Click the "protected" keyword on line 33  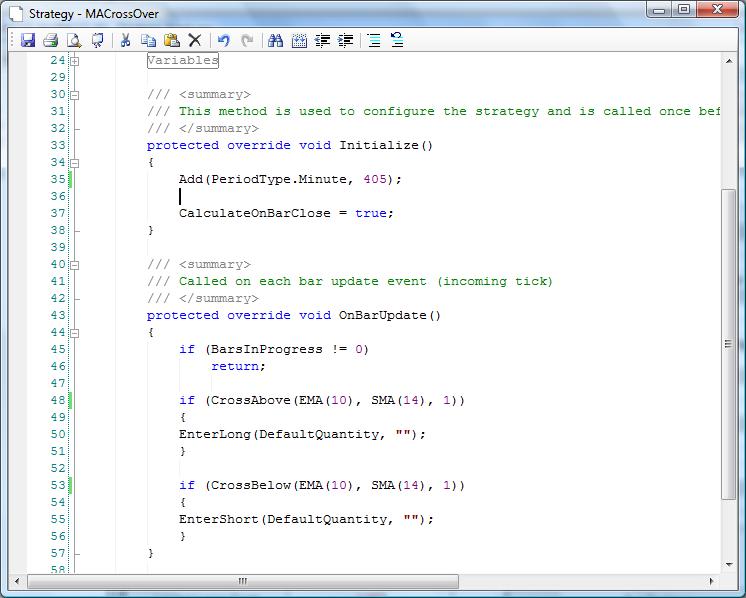click(183, 145)
